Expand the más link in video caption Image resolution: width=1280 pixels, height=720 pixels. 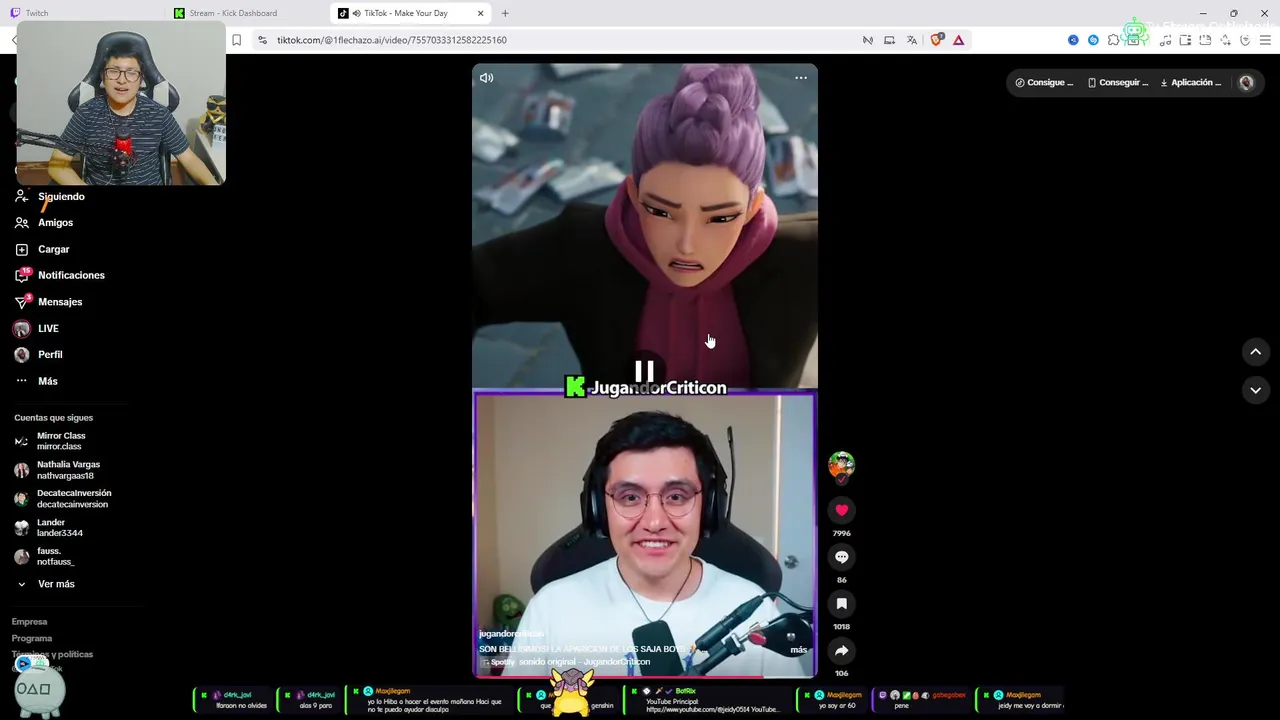798,650
